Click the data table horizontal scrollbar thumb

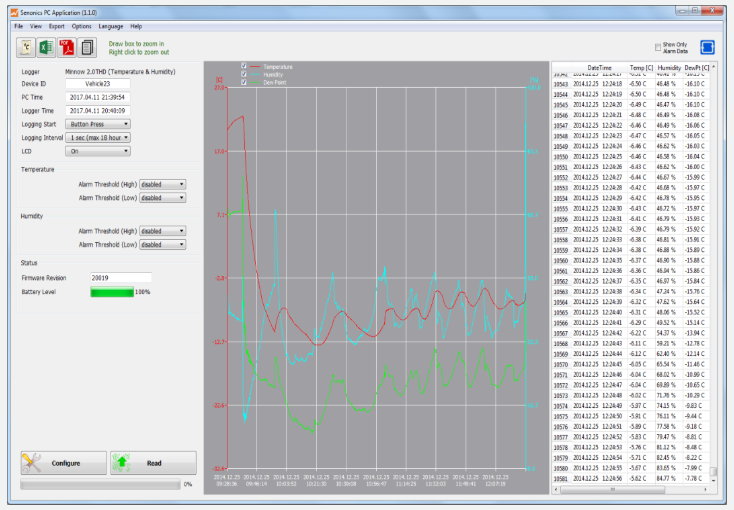tap(612, 489)
